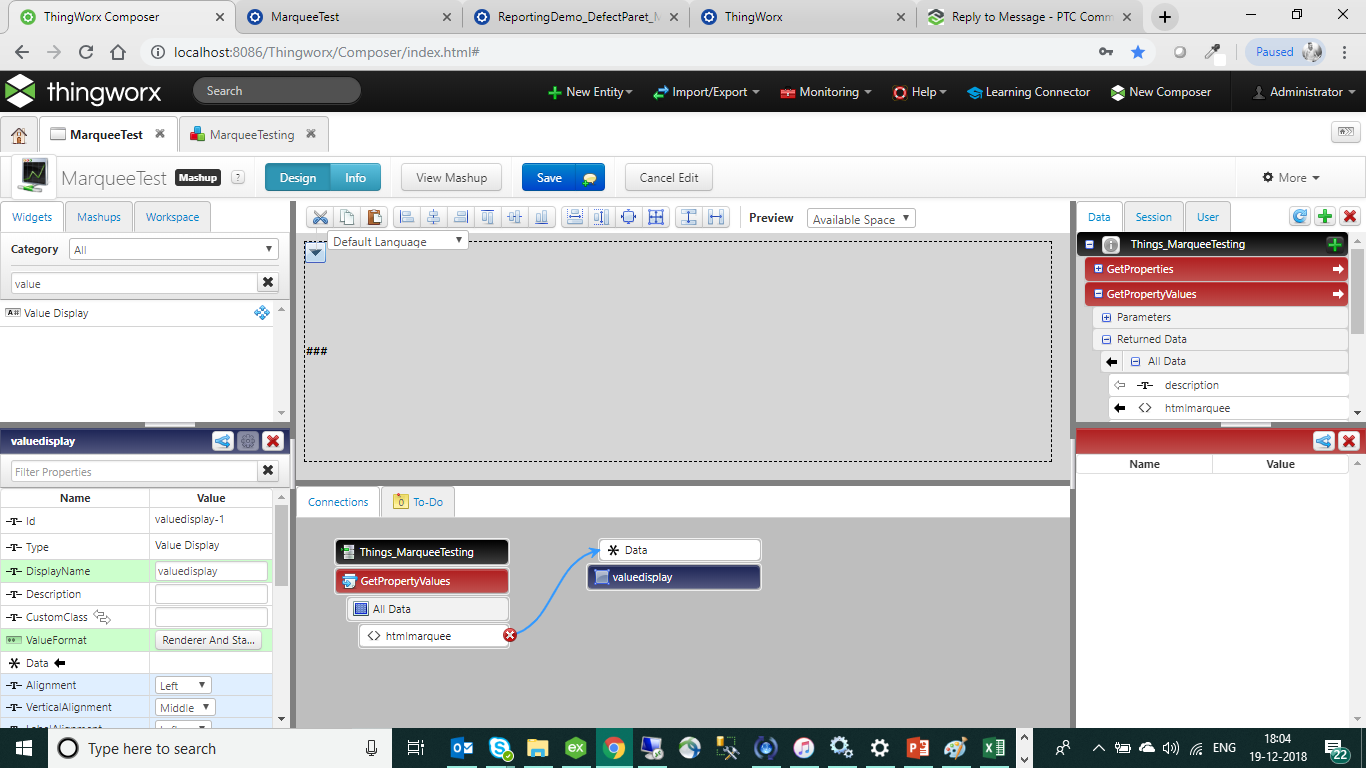Click share icon in valuedisplay properties header
This screenshot has width=1366, height=768.
222,441
